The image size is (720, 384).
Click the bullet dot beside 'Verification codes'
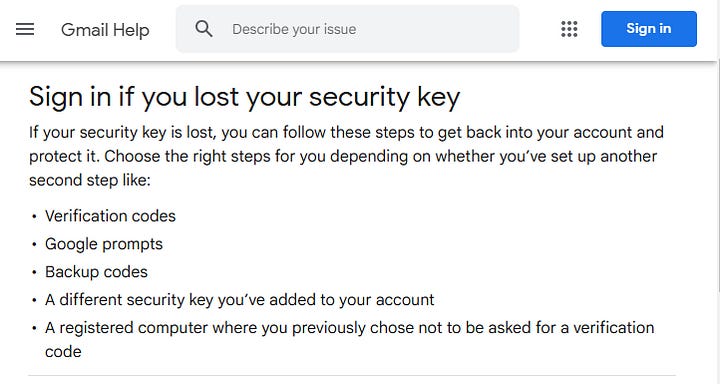click(x=34, y=216)
